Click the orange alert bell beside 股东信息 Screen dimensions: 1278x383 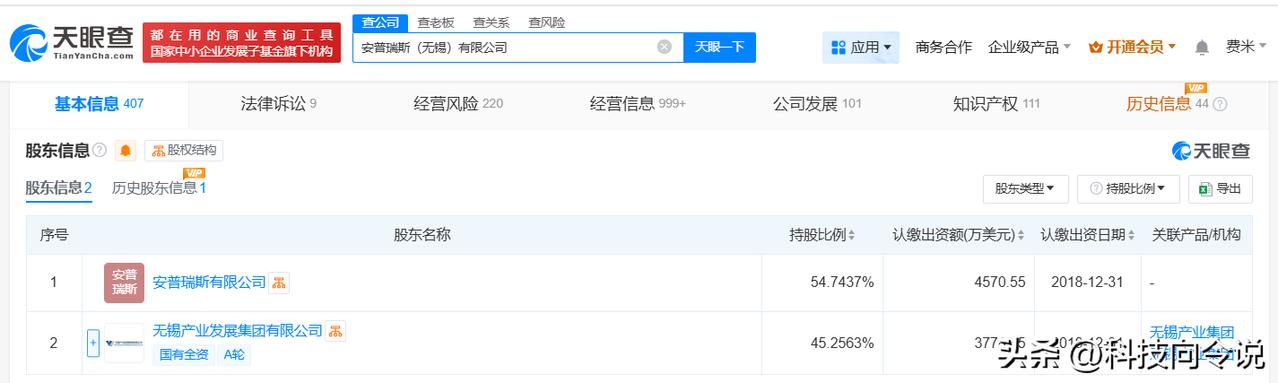point(126,151)
